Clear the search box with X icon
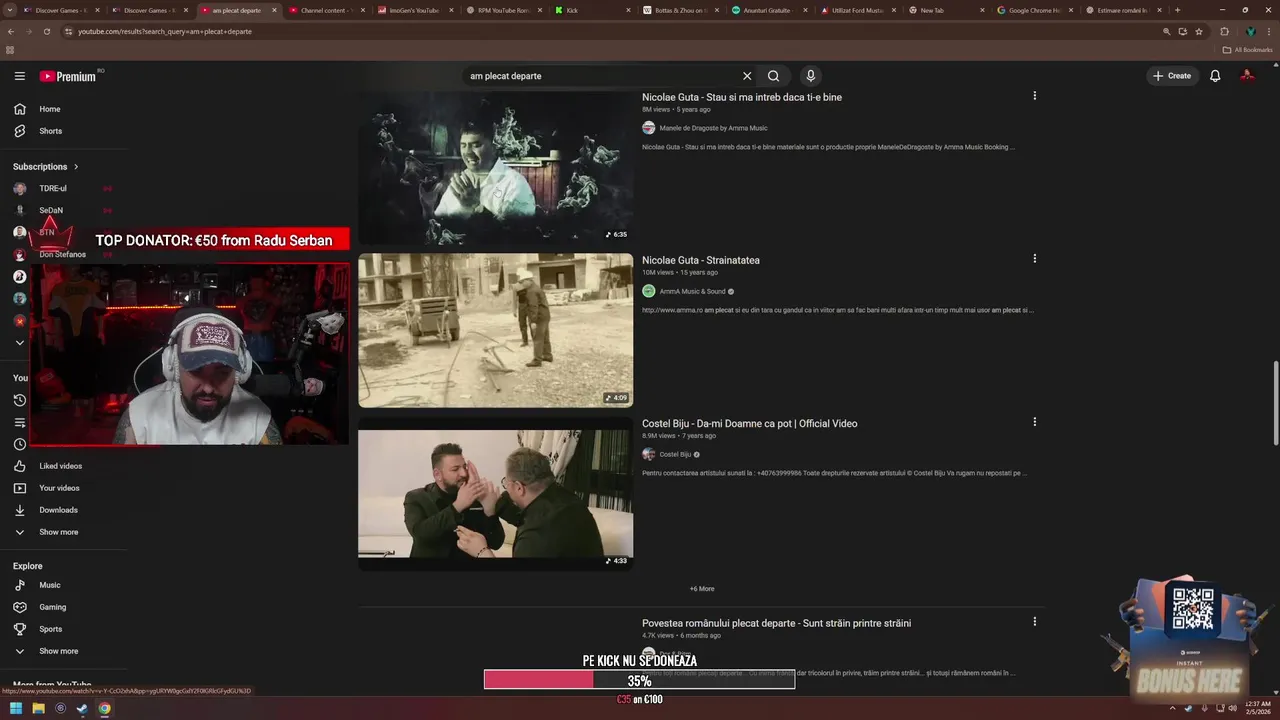1280x720 pixels. pos(746,76)
